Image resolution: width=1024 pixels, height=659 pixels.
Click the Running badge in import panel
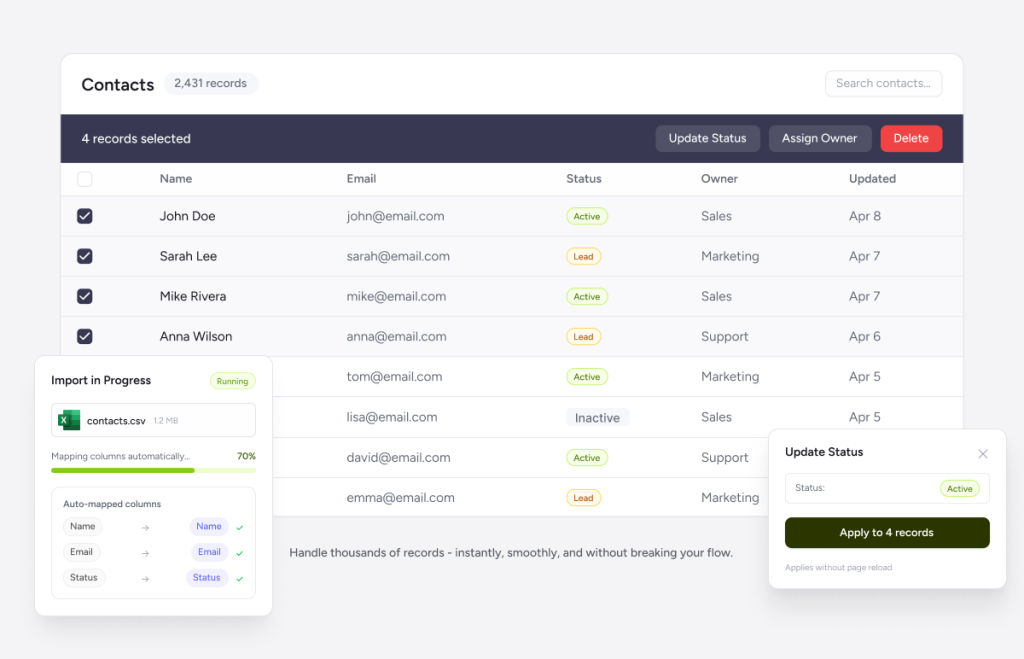coord(232,381)
